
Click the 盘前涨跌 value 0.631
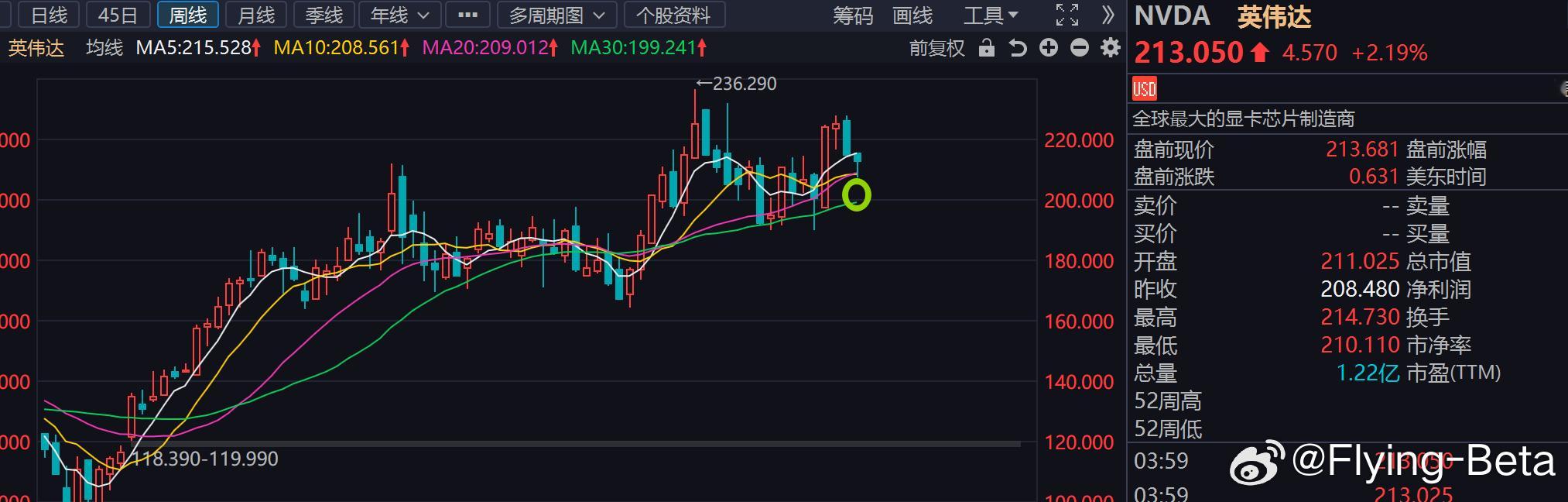click(1374, 177)
